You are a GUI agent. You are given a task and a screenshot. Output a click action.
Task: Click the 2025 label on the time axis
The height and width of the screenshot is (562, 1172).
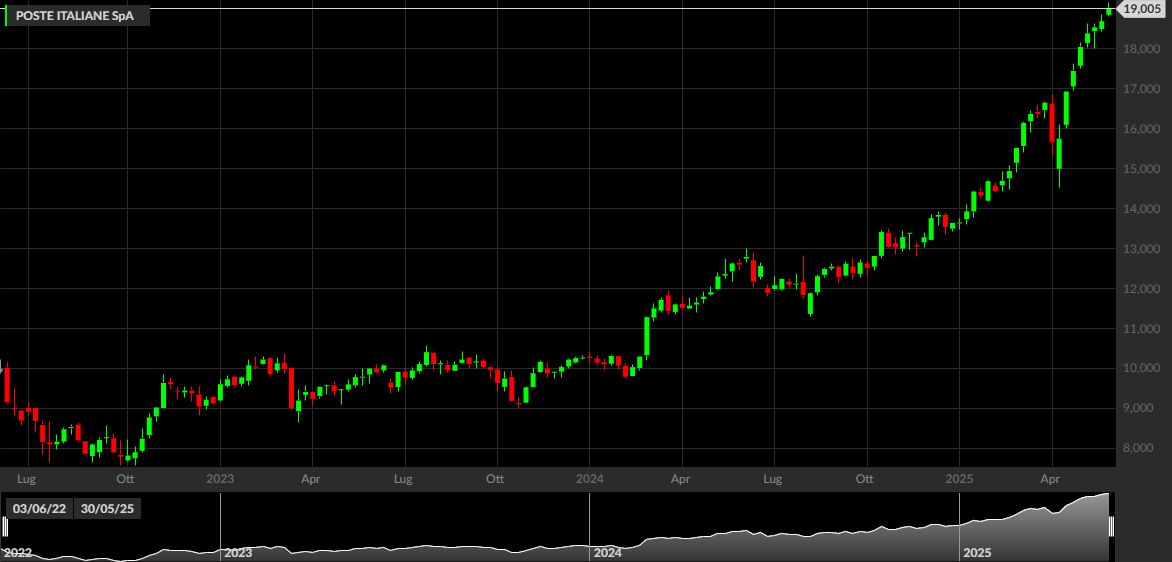pyautogui.click(x=959, y=478)
